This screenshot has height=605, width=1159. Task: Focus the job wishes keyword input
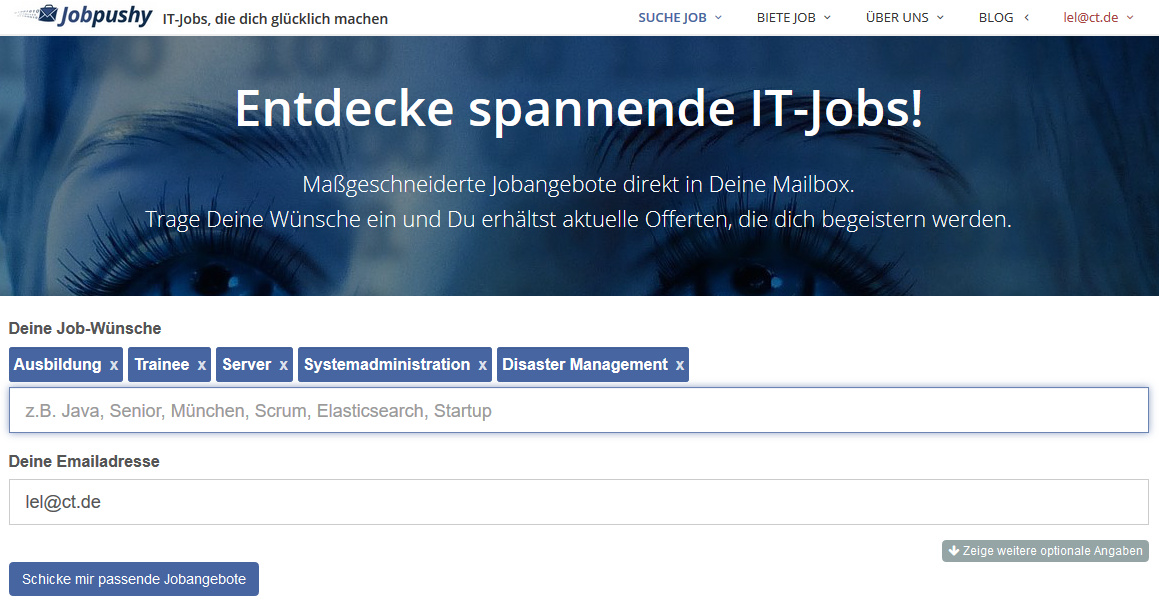click(579, 410)
